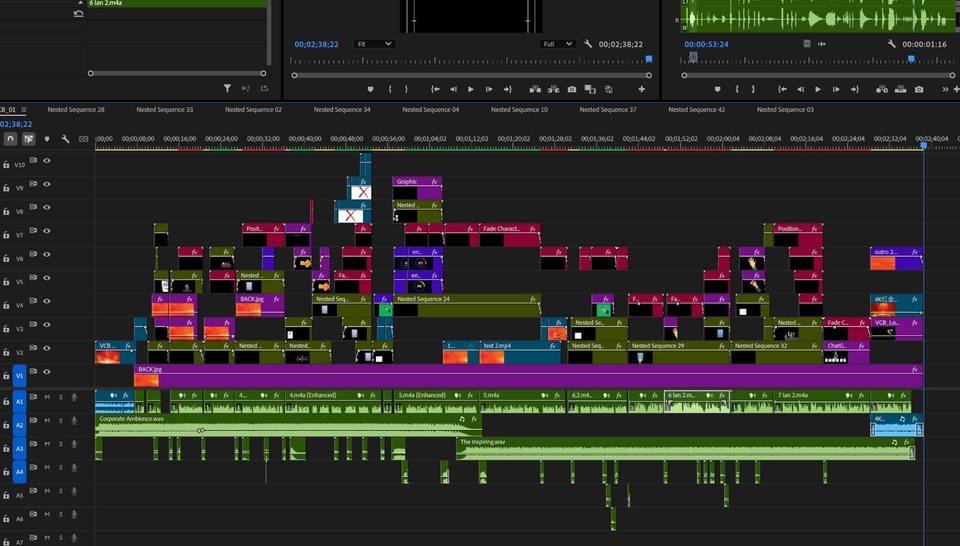Hide track V9 using its eye icon
Viewport: 960px width, 546px height.
pyautogui.click(x=47, y=186)
